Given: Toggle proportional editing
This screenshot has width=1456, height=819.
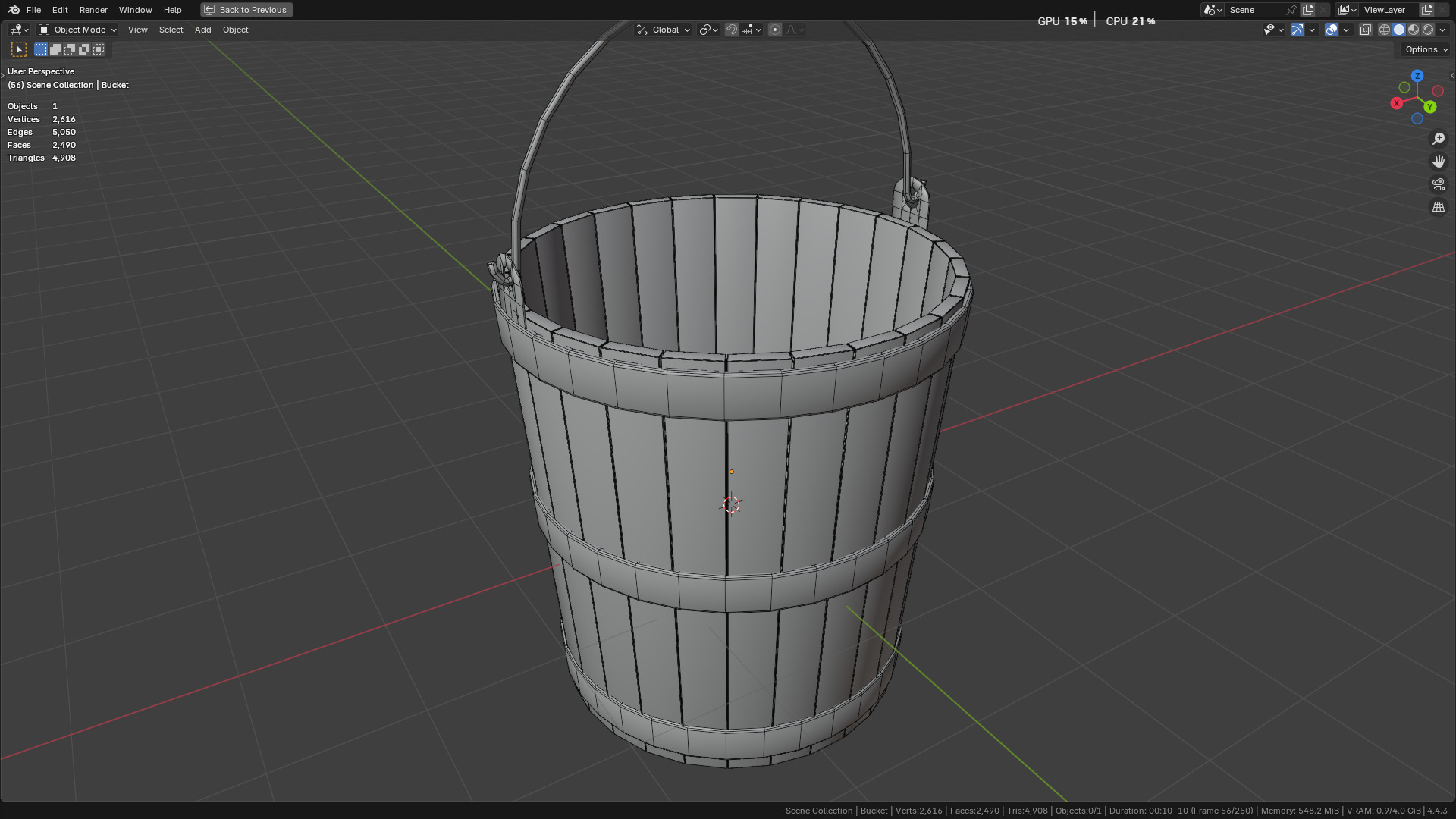Looking at the screenshot, I should pos(775,30).
